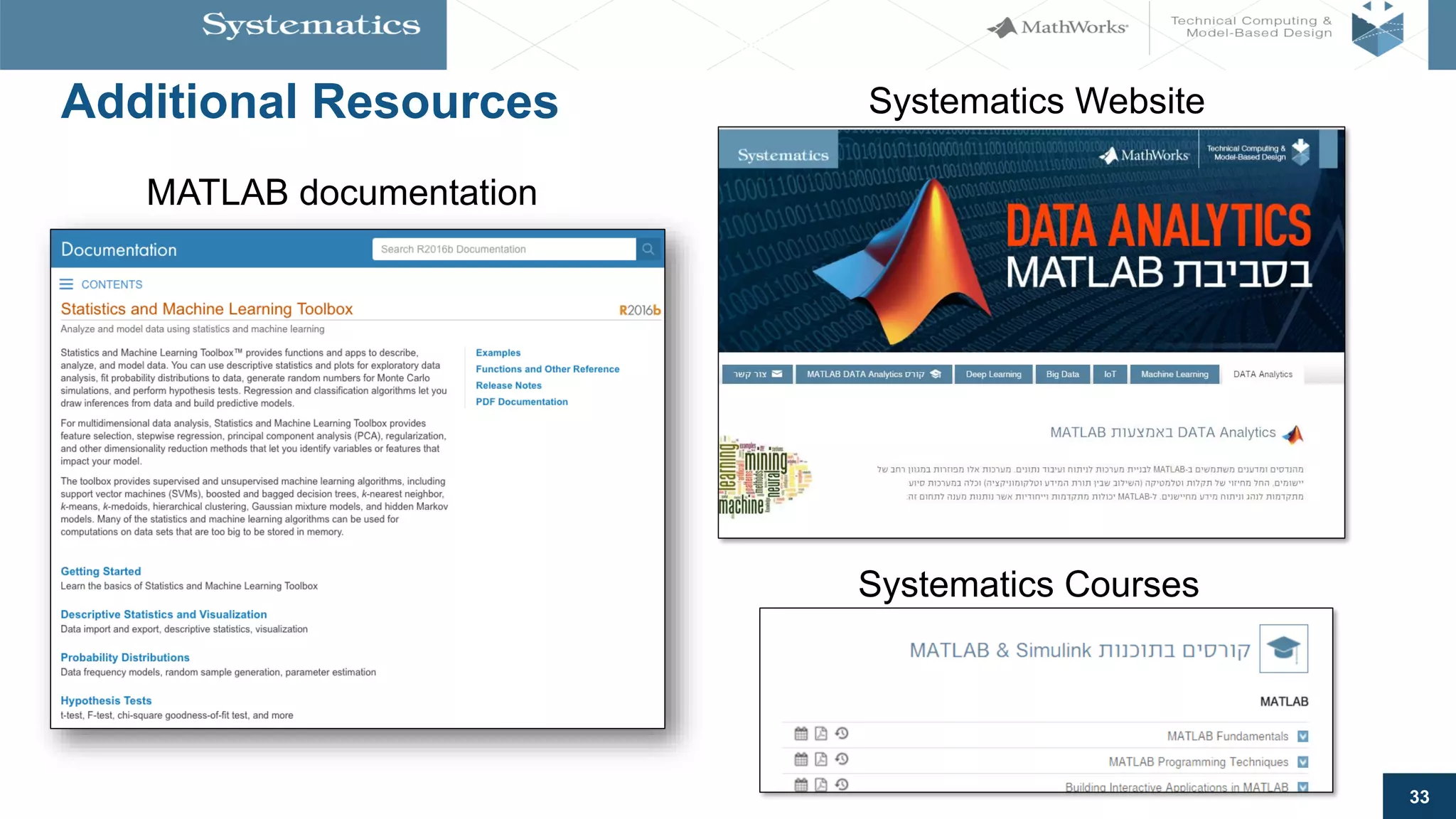Click the machine learning word cloud image
This screenshot has width=1456, height=819.
(x=765, y=476)
